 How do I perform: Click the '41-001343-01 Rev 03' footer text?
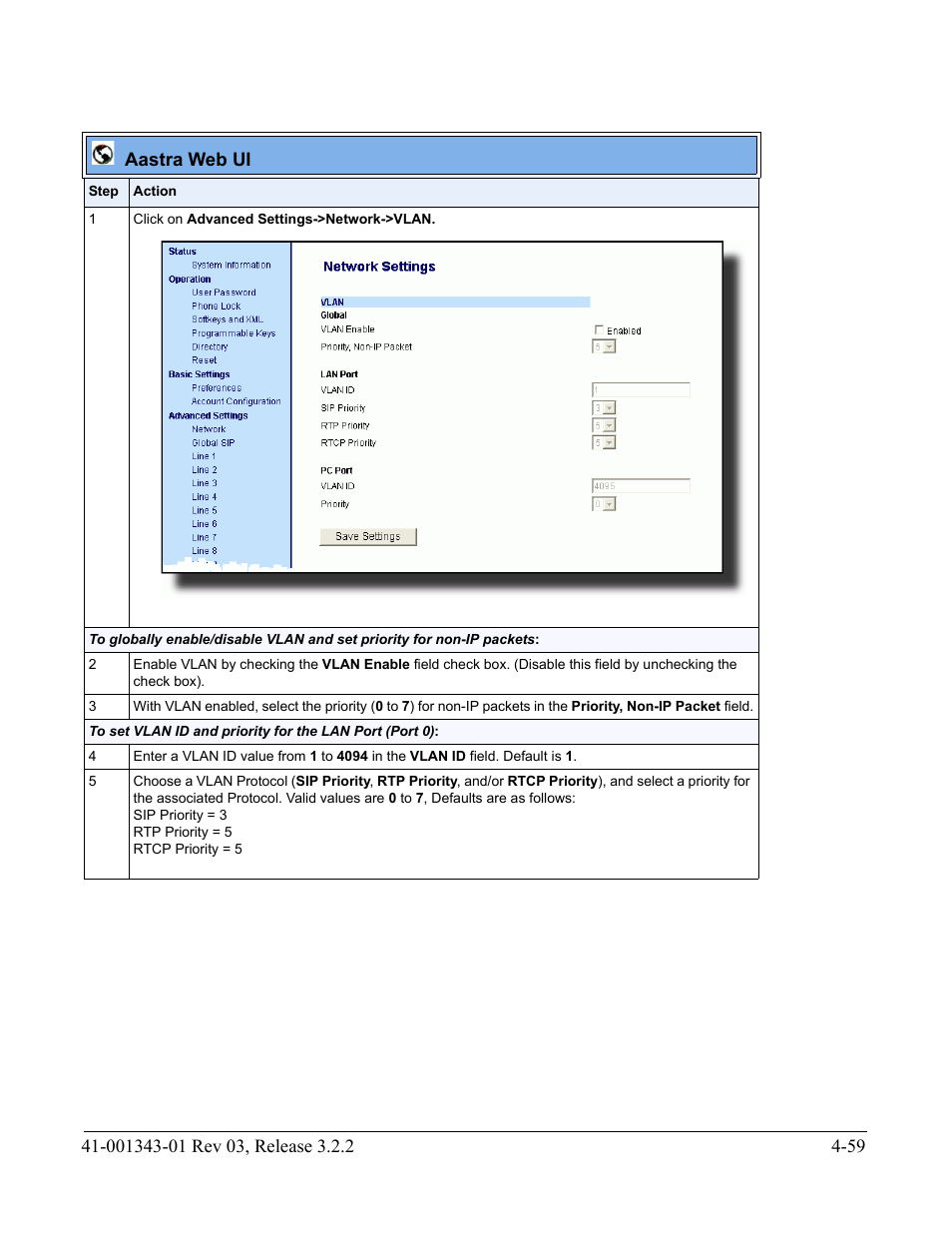pos(164,1146)
